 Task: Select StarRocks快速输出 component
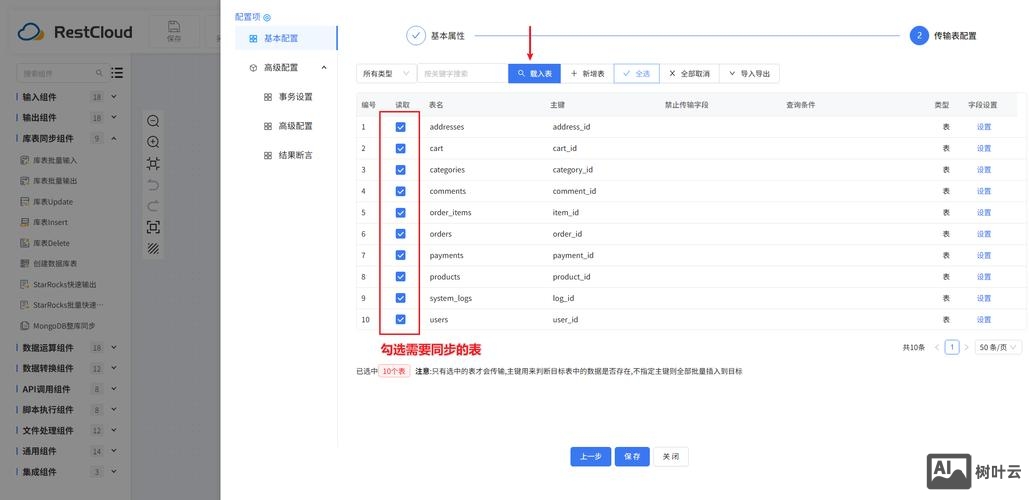pos(58,284)
